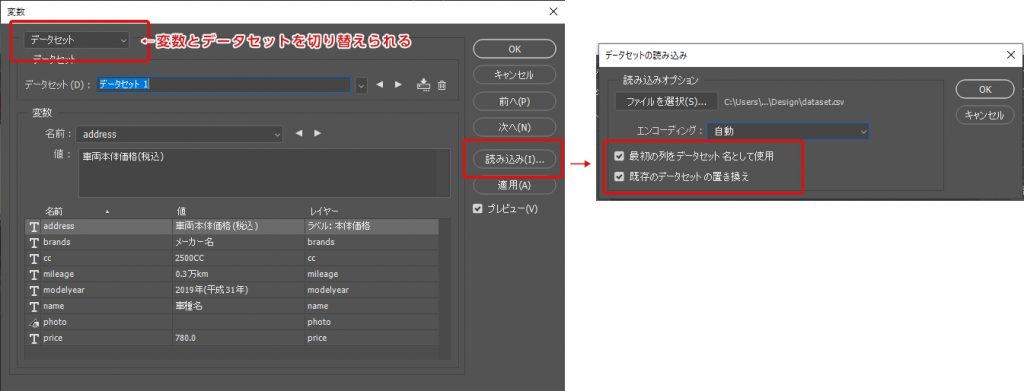Delete dataset with trash icon
The height and width of the screenshot is (391, 1024).
click(442, 85)
